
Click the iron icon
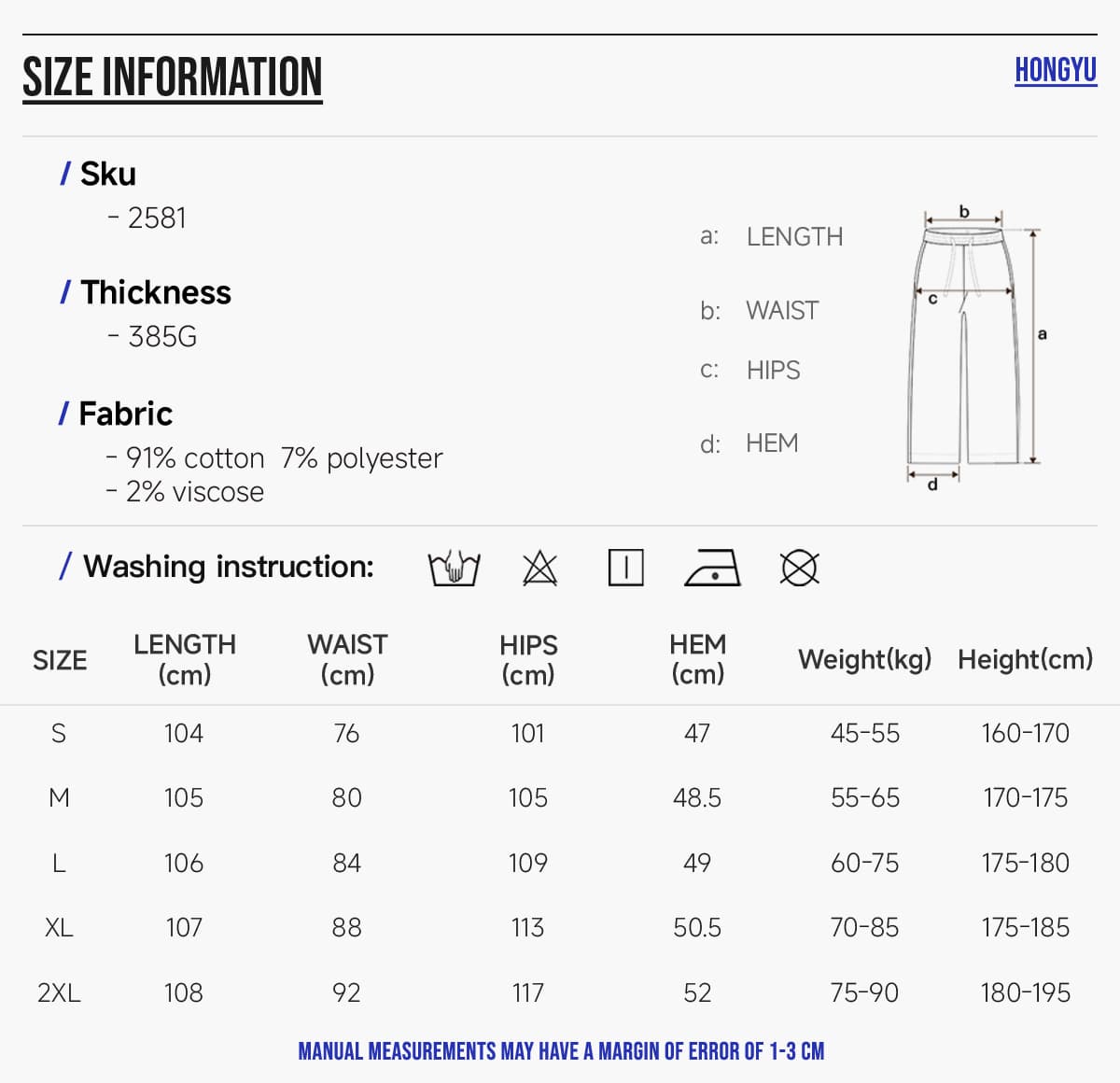(713, 568)
